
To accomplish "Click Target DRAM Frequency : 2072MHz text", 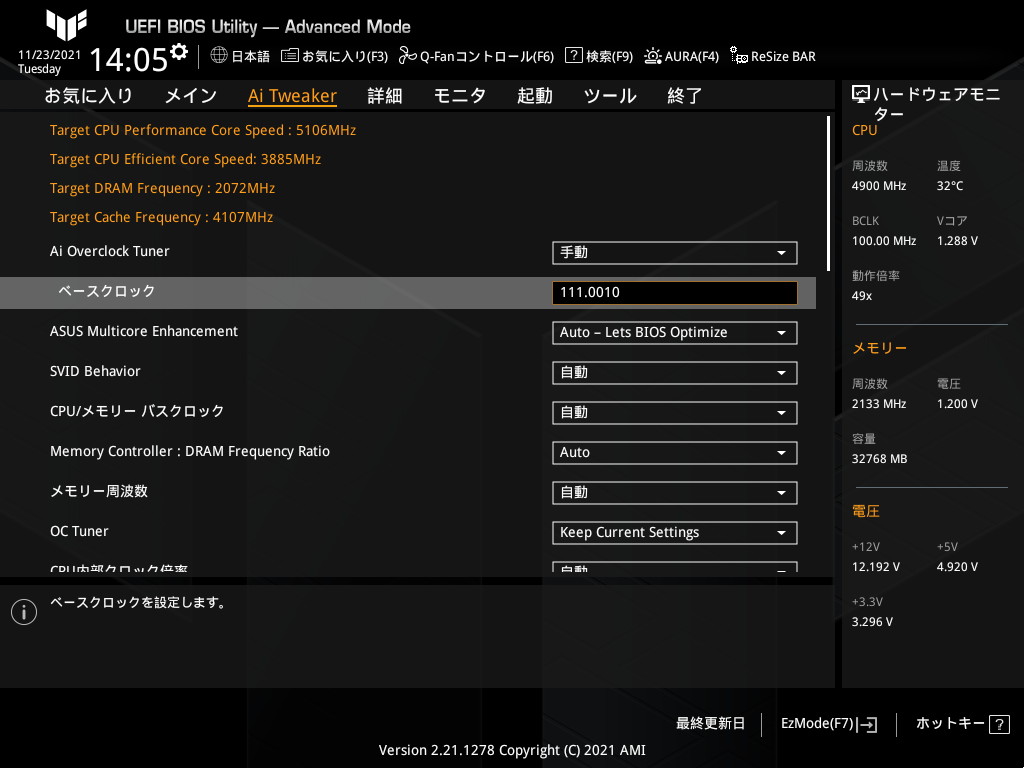I will [x=163, y=188].
